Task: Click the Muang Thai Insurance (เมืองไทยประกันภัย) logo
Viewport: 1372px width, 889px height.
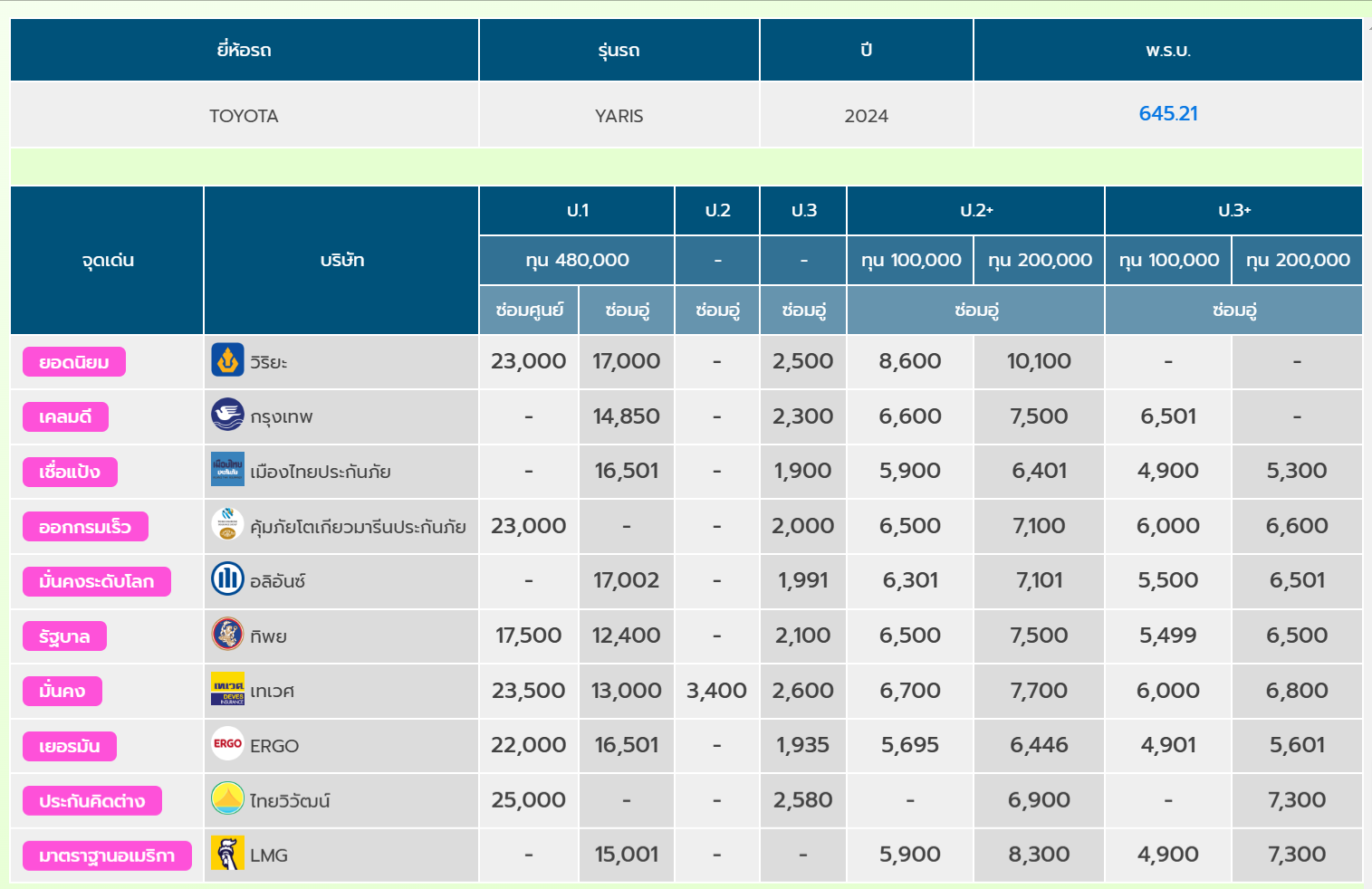Action: (x=227, y=469)
